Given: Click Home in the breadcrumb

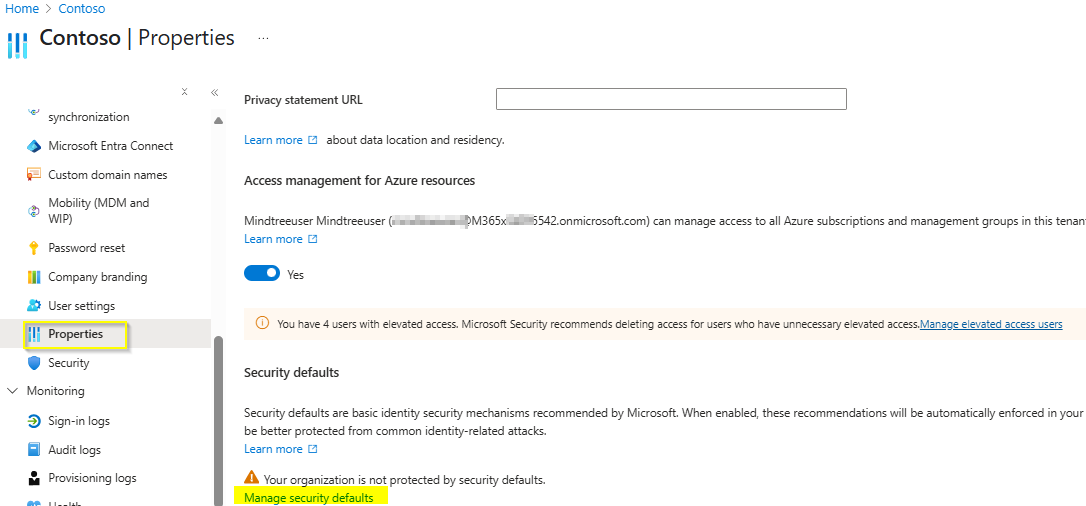Looking at the screenshot, I should coord(21,10).
